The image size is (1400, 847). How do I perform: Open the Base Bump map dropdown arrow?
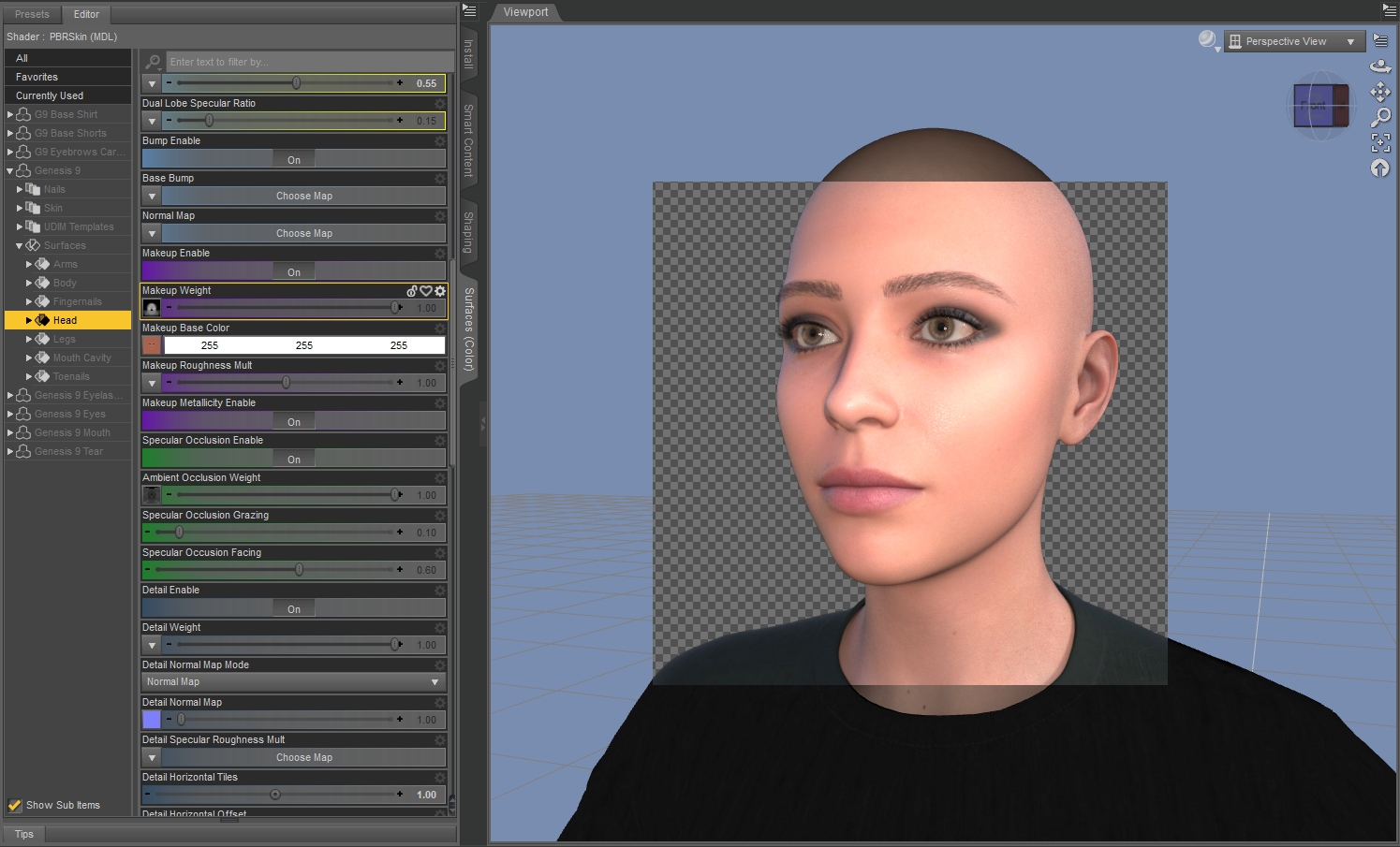[152, 196]
